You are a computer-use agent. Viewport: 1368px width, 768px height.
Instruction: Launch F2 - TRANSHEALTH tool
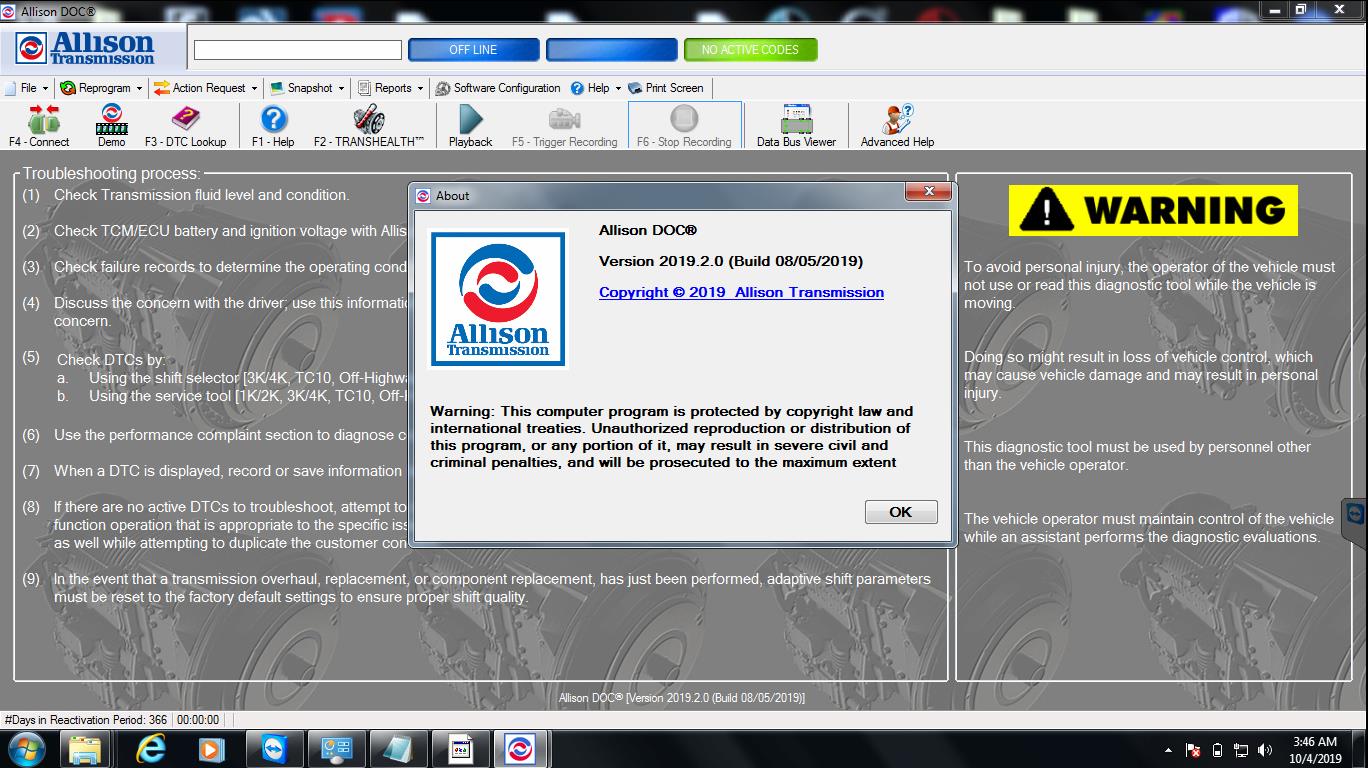tap(369, 126)
